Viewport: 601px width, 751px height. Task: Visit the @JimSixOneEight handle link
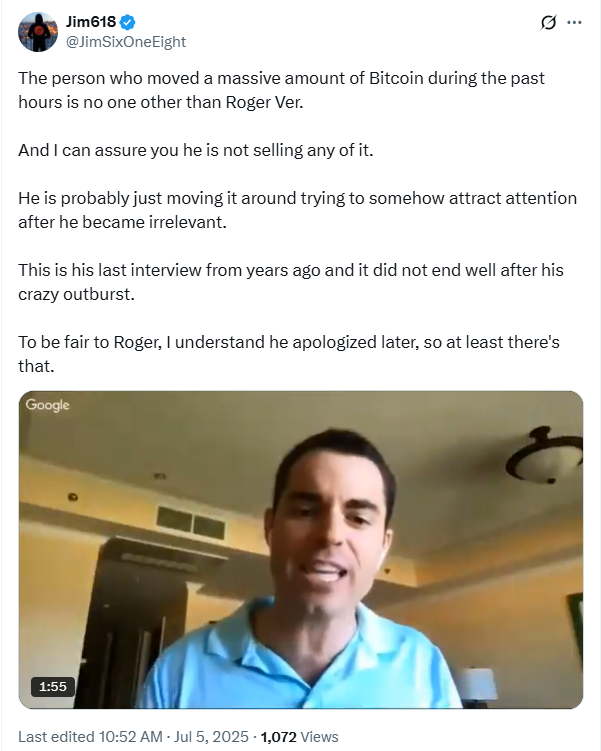pos(125,42)
